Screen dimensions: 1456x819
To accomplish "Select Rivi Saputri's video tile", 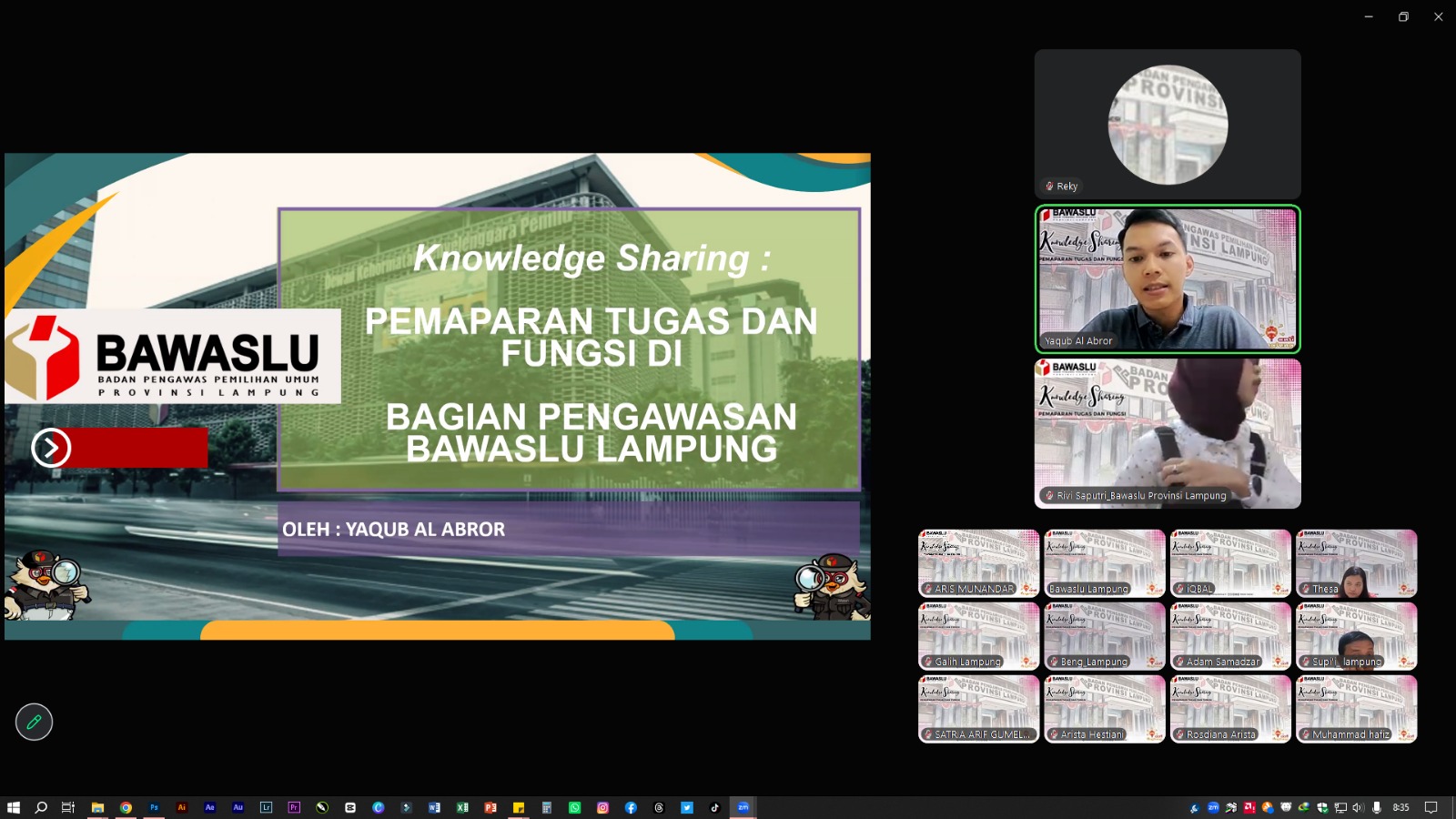I will (x=1168, y=433).
